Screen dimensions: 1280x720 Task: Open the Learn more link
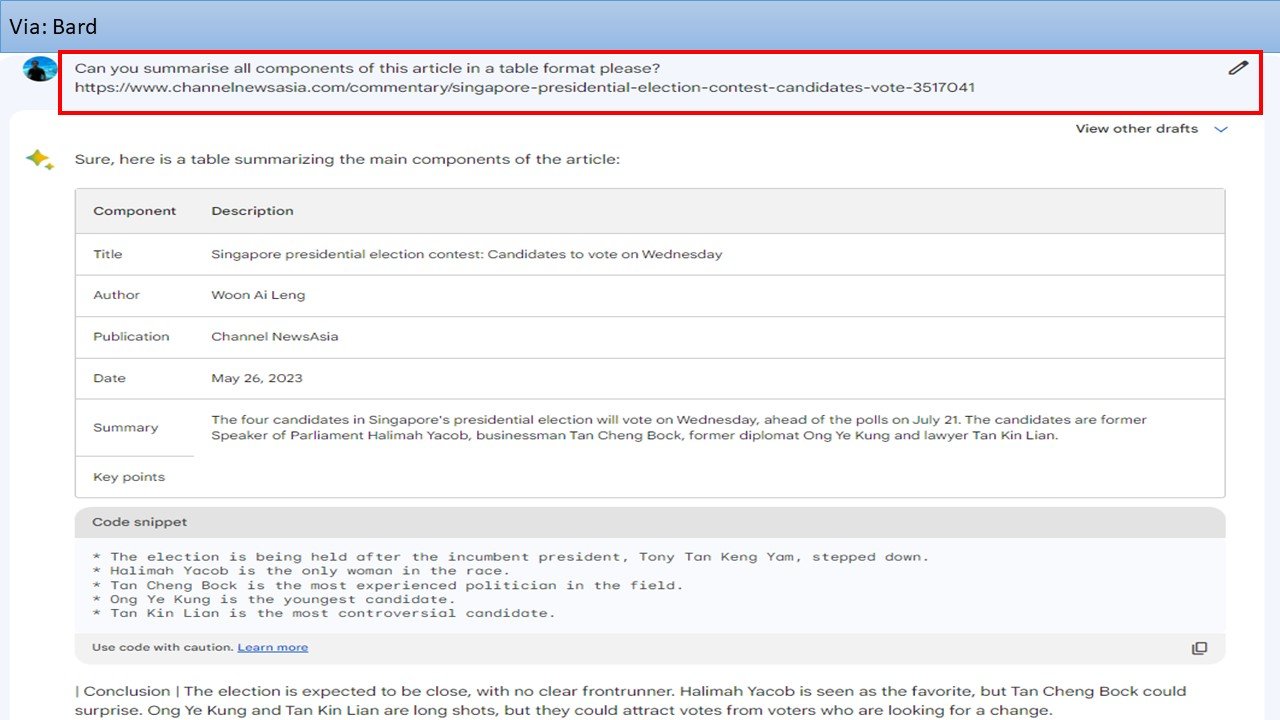(273, 648)
